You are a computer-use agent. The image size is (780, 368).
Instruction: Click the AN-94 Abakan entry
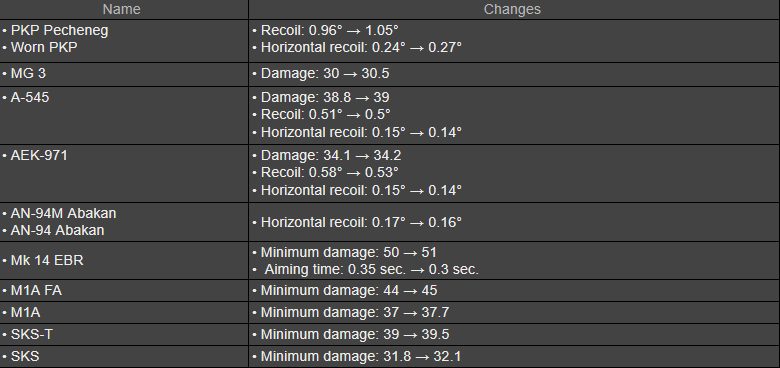57,231
